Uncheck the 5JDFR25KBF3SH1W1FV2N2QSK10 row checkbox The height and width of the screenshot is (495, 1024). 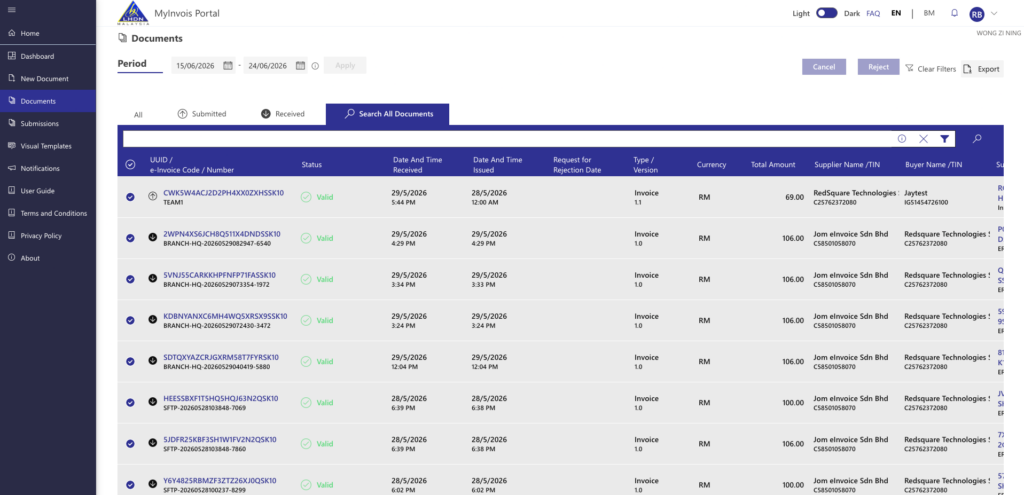click(x=130, y=443)
